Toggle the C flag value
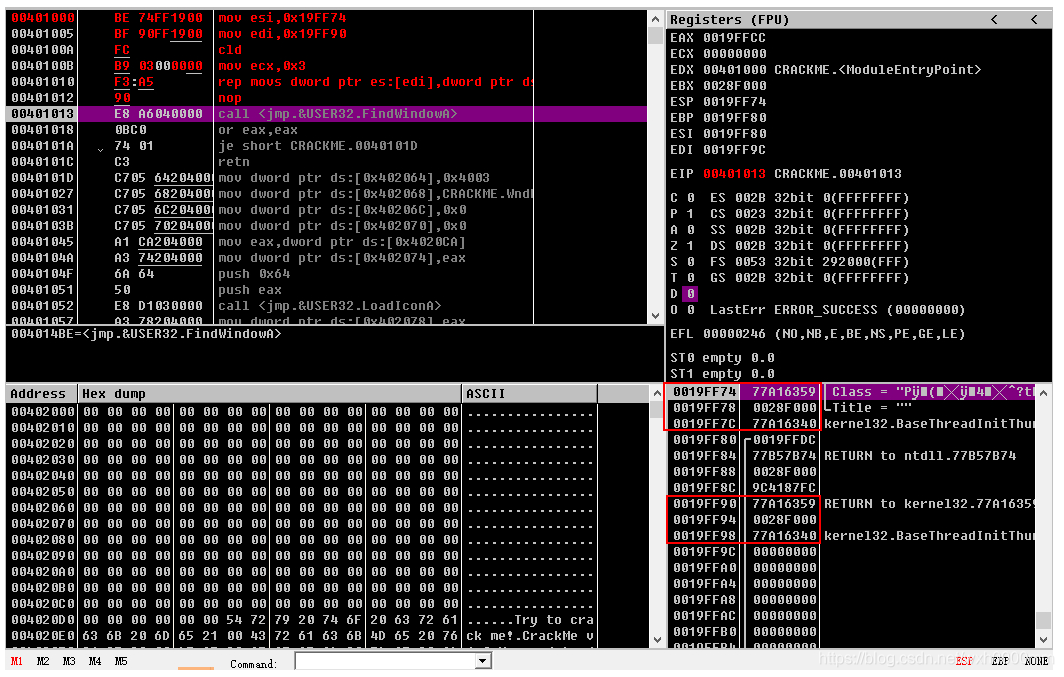 [690, 198]
